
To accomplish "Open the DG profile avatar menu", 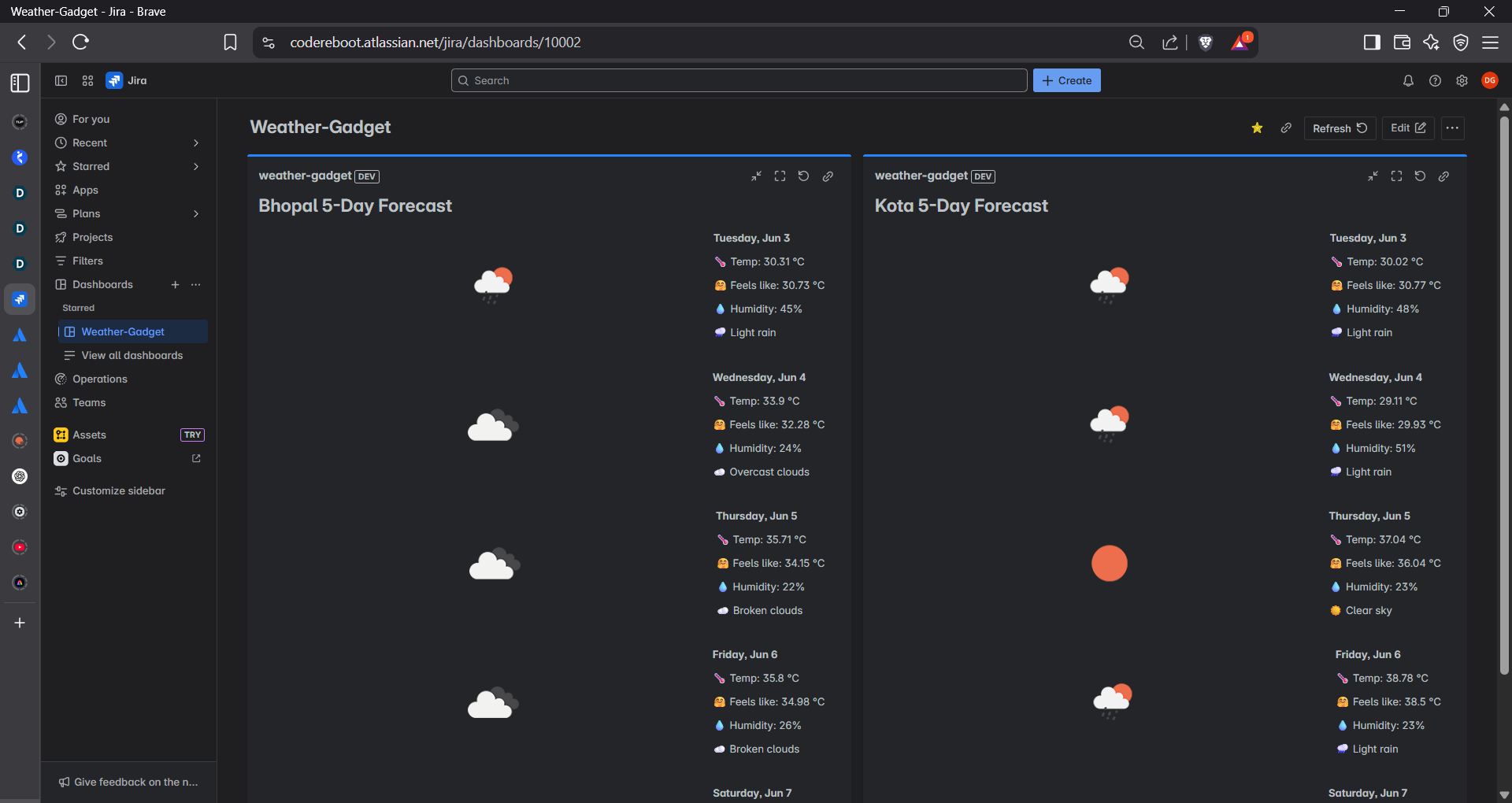I will click(x=1490, y=80).
